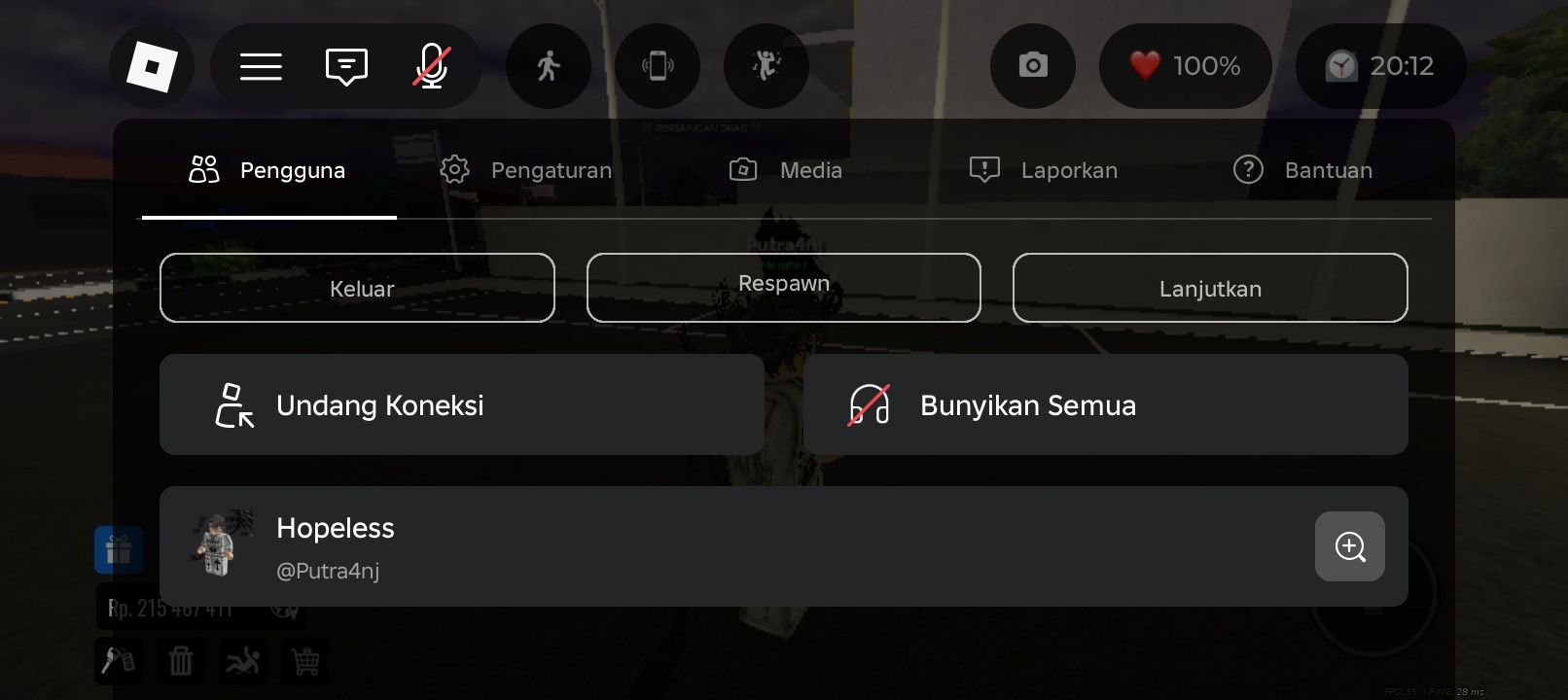The height and width of the screenshot is (700, 1568).
Task: Tap the walking figure icon
Action: (x=549, y=66)
